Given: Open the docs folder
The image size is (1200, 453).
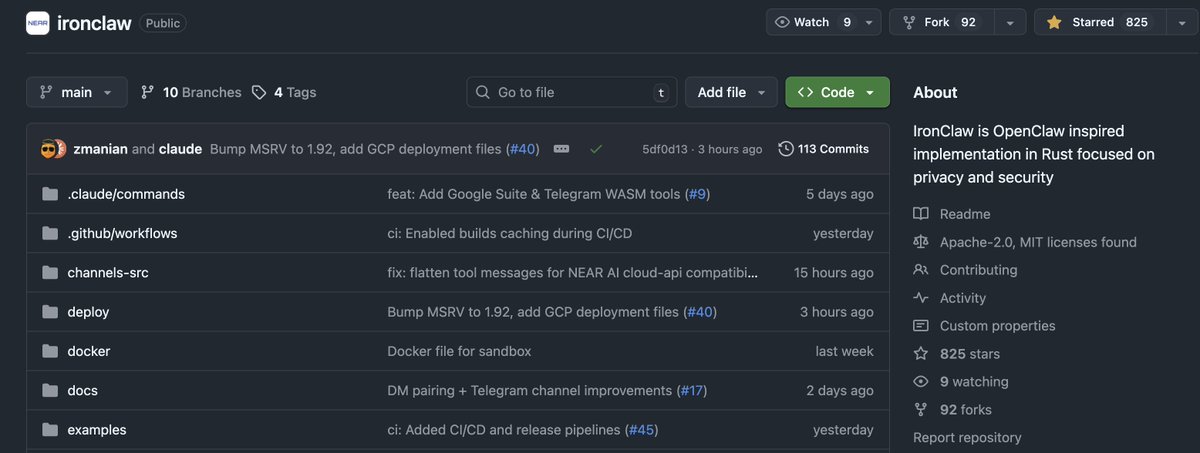Looking at the screenshot, I should coord(82,390).
